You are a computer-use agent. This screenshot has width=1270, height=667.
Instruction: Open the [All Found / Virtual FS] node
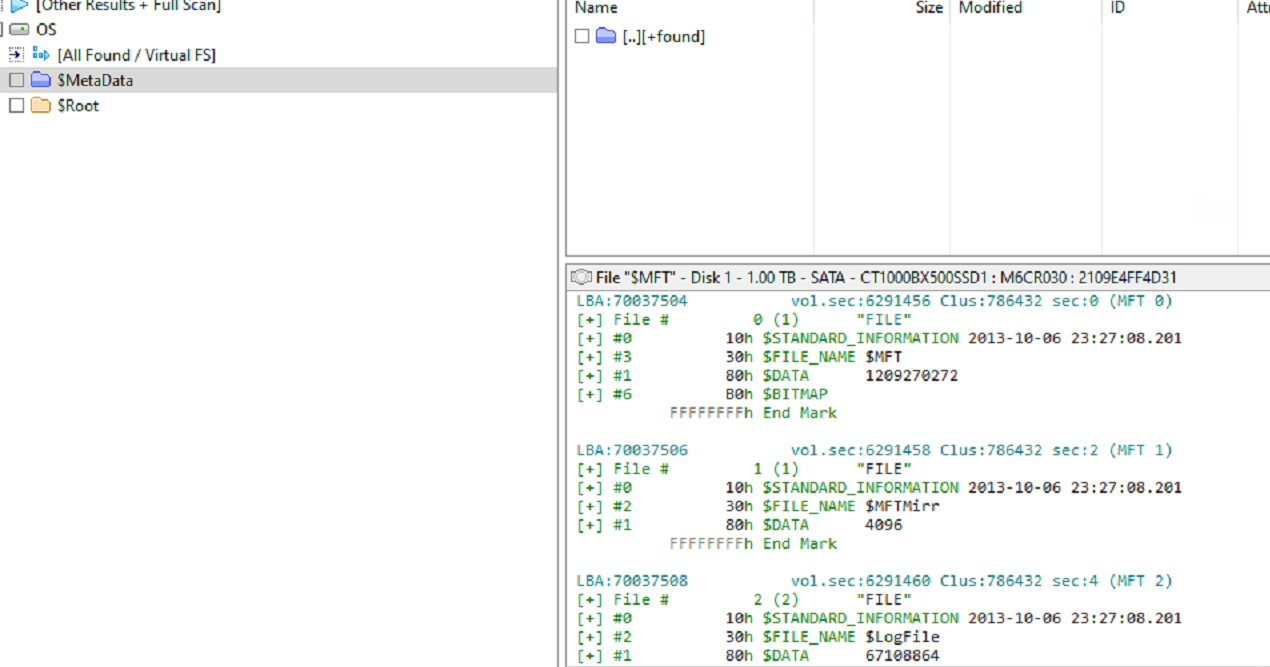(x=137, y=55)
